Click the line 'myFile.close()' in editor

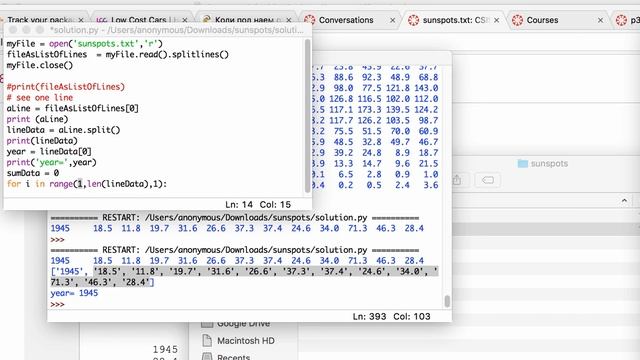coord(40,65)
